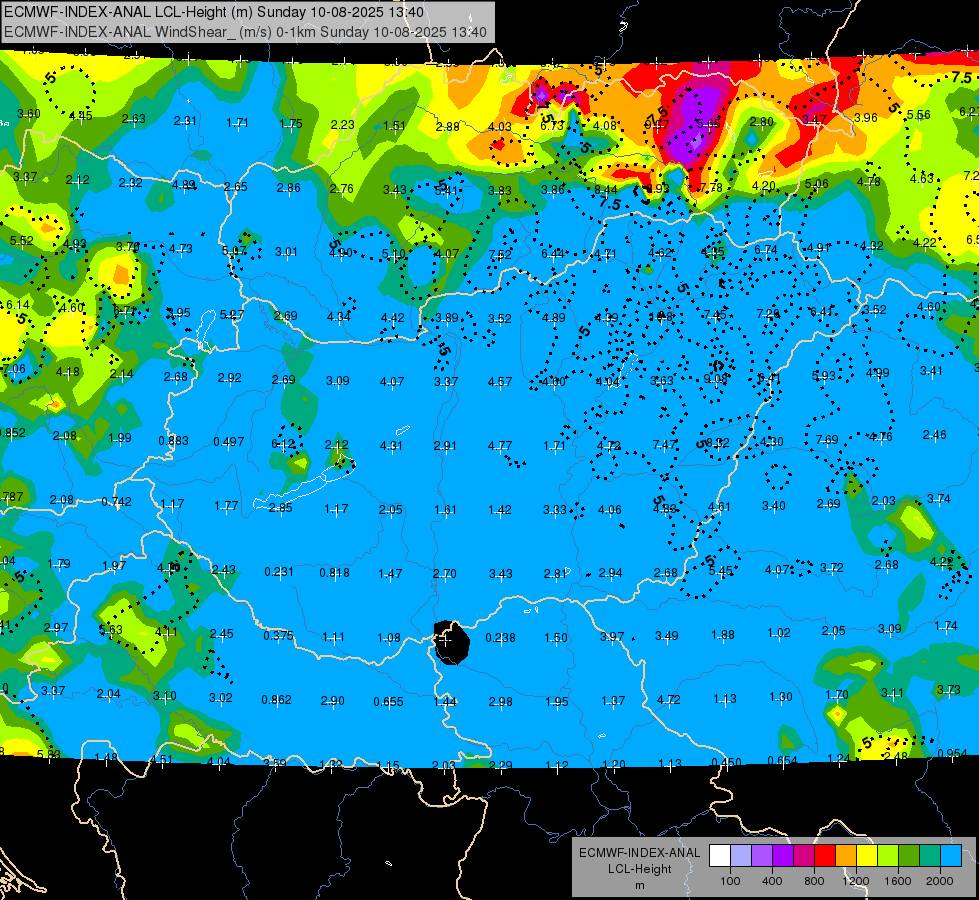Click the wind shear value 7.69
This screenshot has width=979, height=900.
point(827,440)
